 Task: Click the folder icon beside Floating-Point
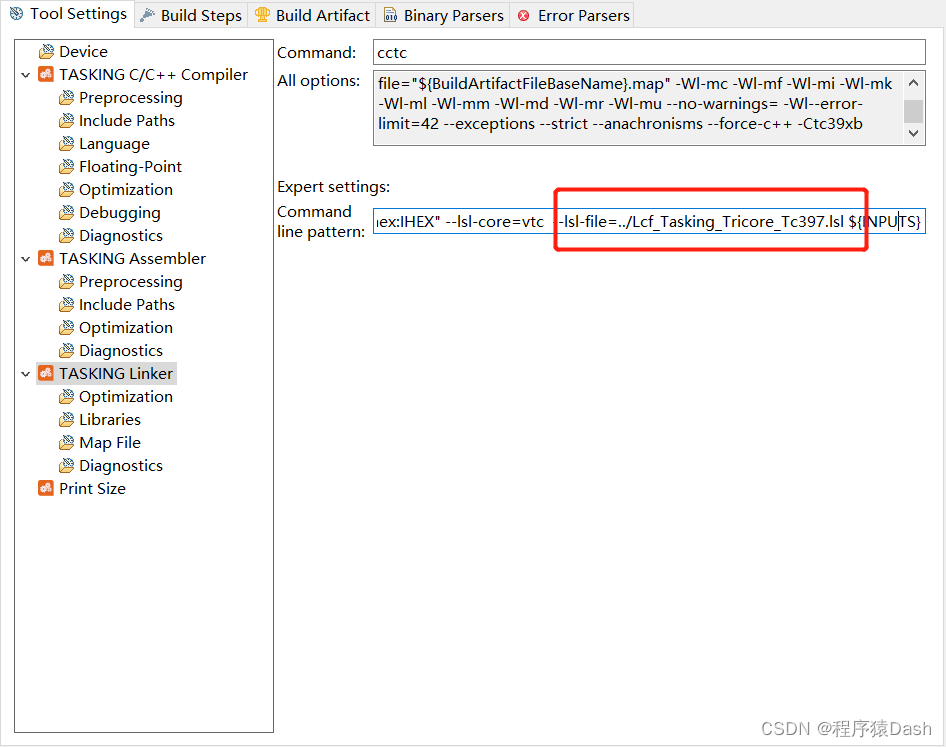(65, 166)
